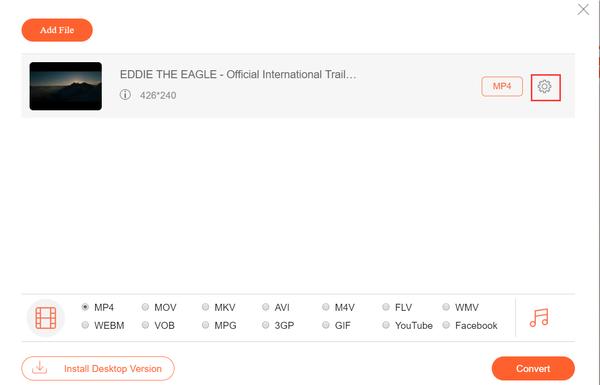The height and width of the screenshot is (385, 600).
Task: Pick the YouTube output preset
Action: coord(386,325)
